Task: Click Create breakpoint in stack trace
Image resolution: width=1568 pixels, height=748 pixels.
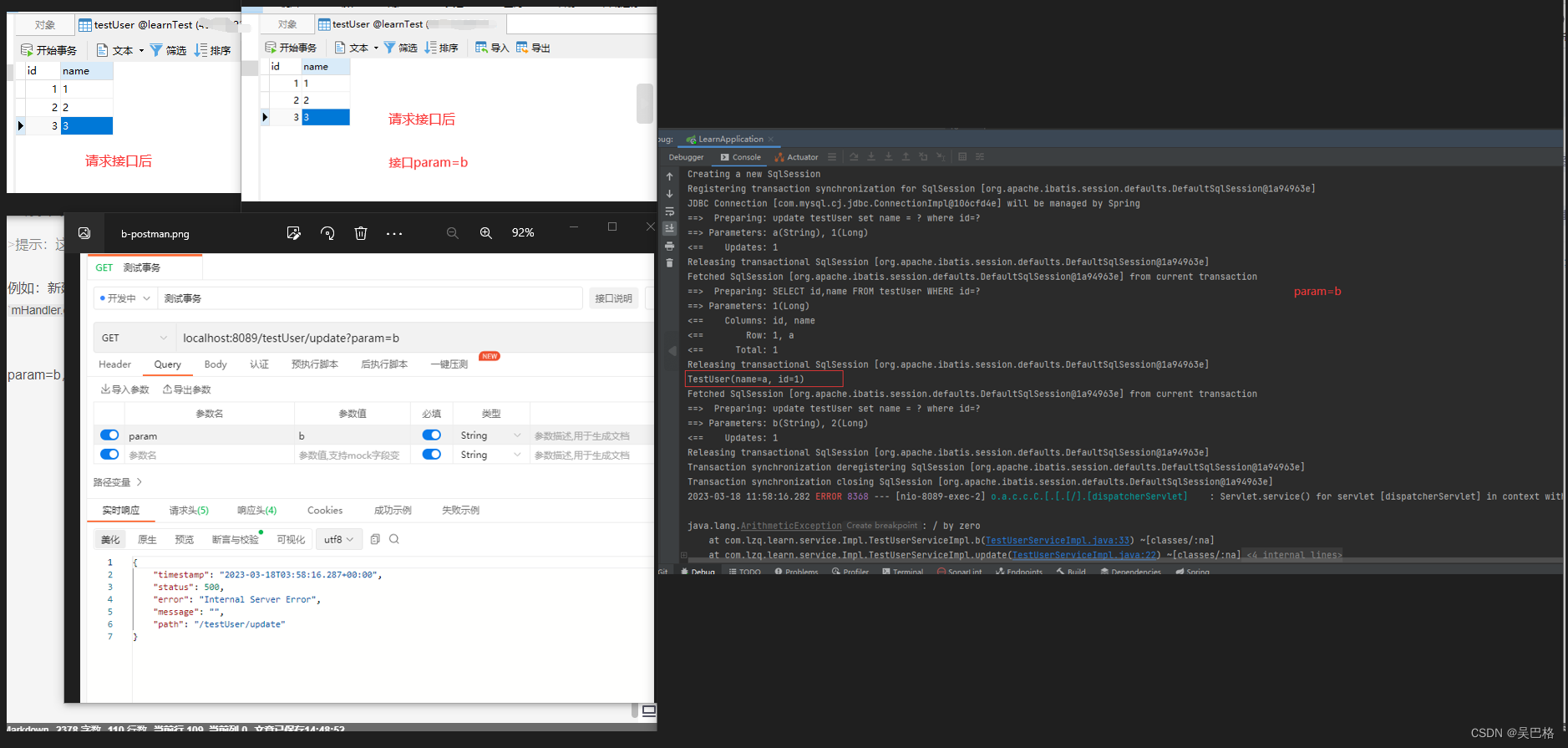Action: [881, 526]
